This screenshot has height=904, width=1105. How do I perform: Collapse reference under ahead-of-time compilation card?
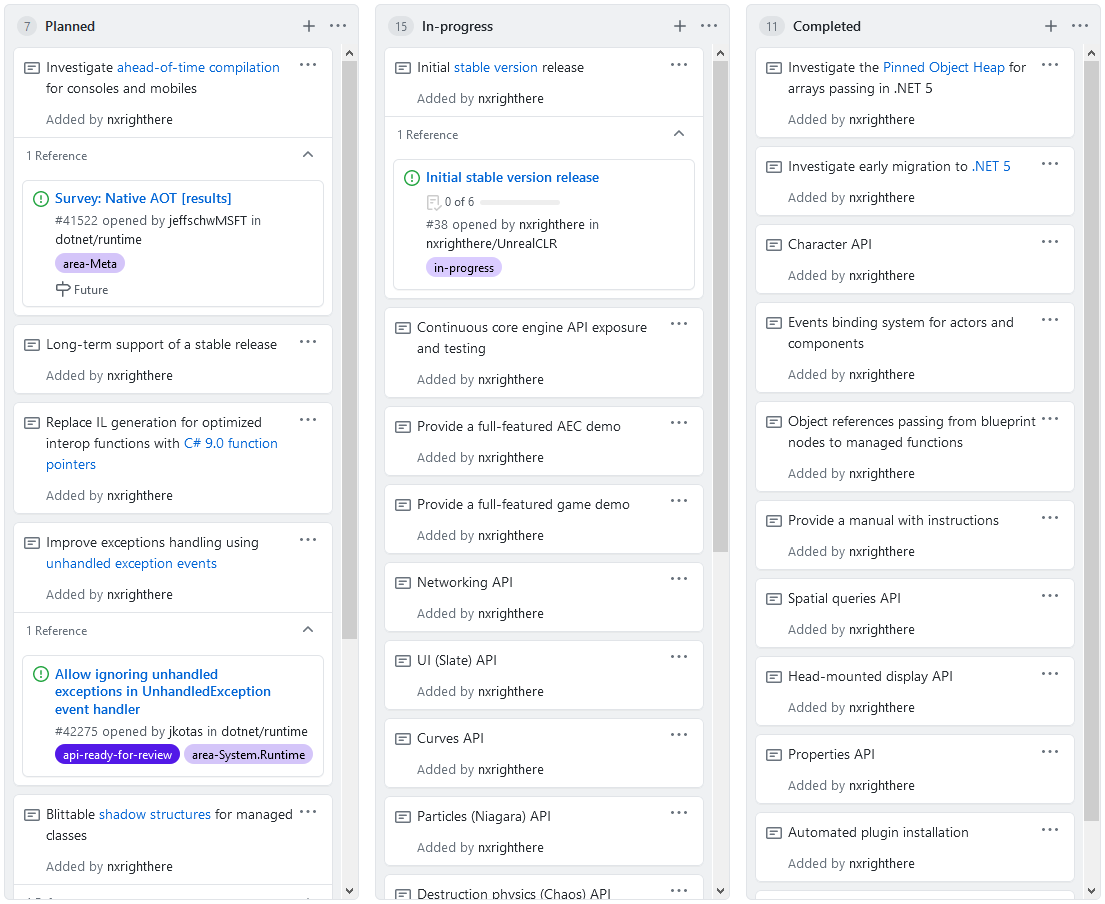point(308,155)
